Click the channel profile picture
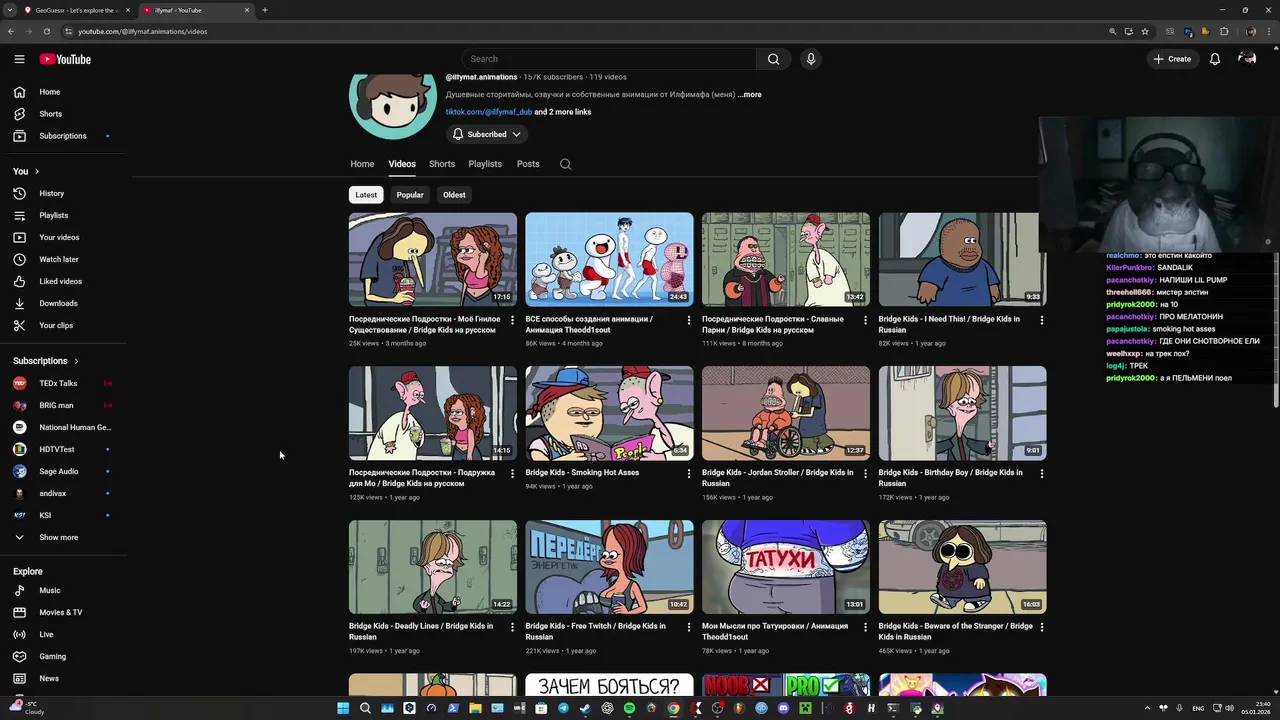This screenshot has height=720, width=1280. point(392,100)
